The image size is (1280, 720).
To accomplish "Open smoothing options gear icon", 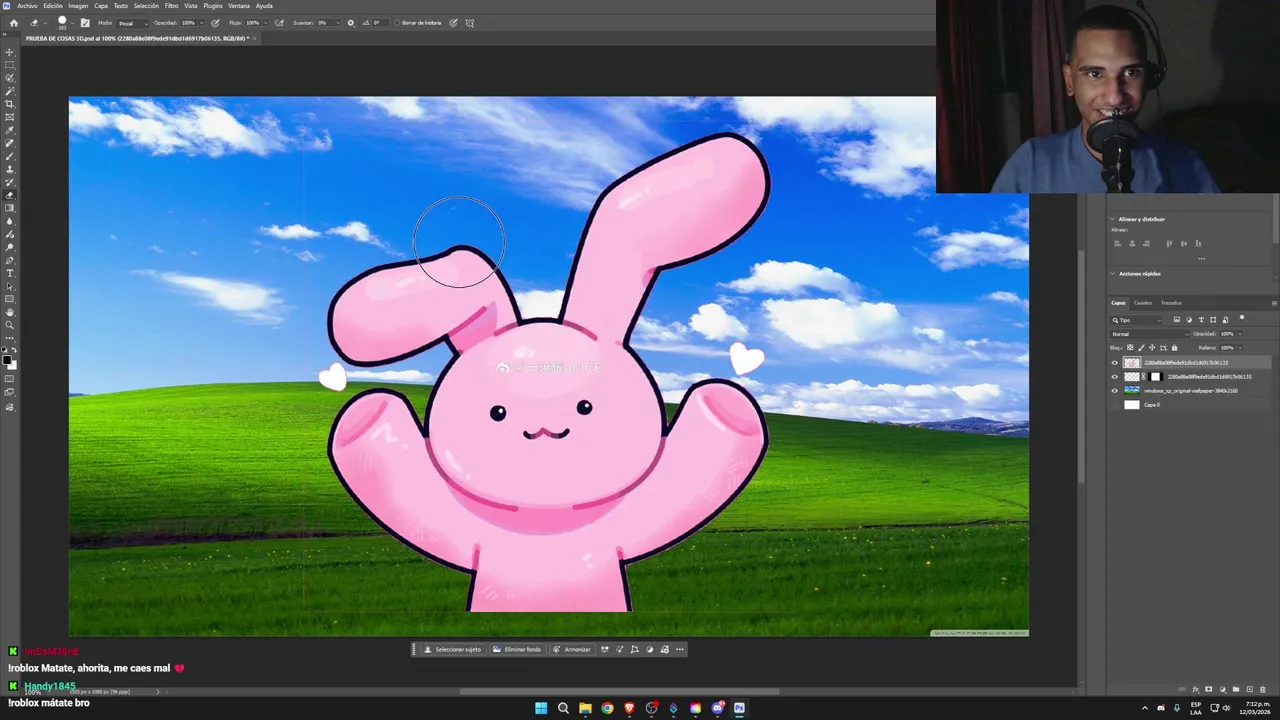I will (x=350, y=22).
